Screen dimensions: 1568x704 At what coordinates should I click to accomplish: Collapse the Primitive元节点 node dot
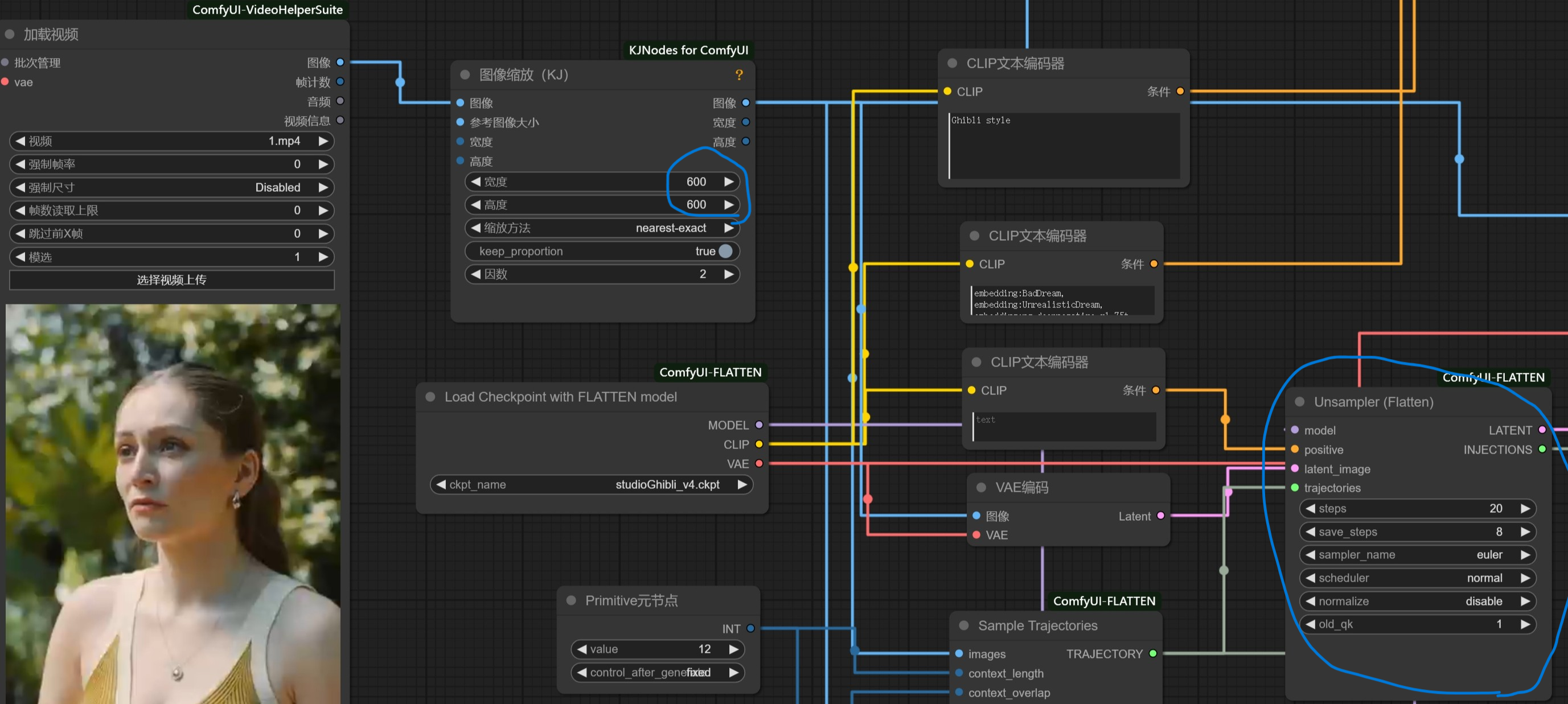[571, 600]
